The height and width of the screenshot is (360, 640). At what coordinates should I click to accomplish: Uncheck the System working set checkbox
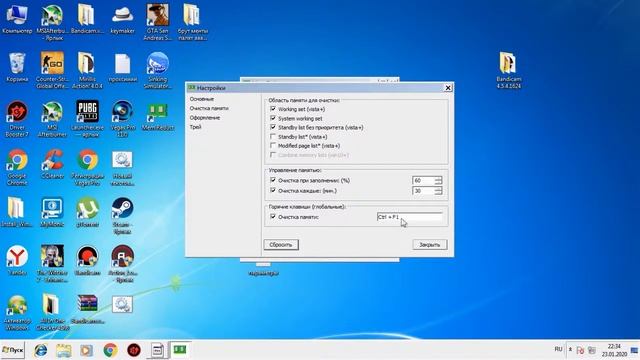(273, 118)
